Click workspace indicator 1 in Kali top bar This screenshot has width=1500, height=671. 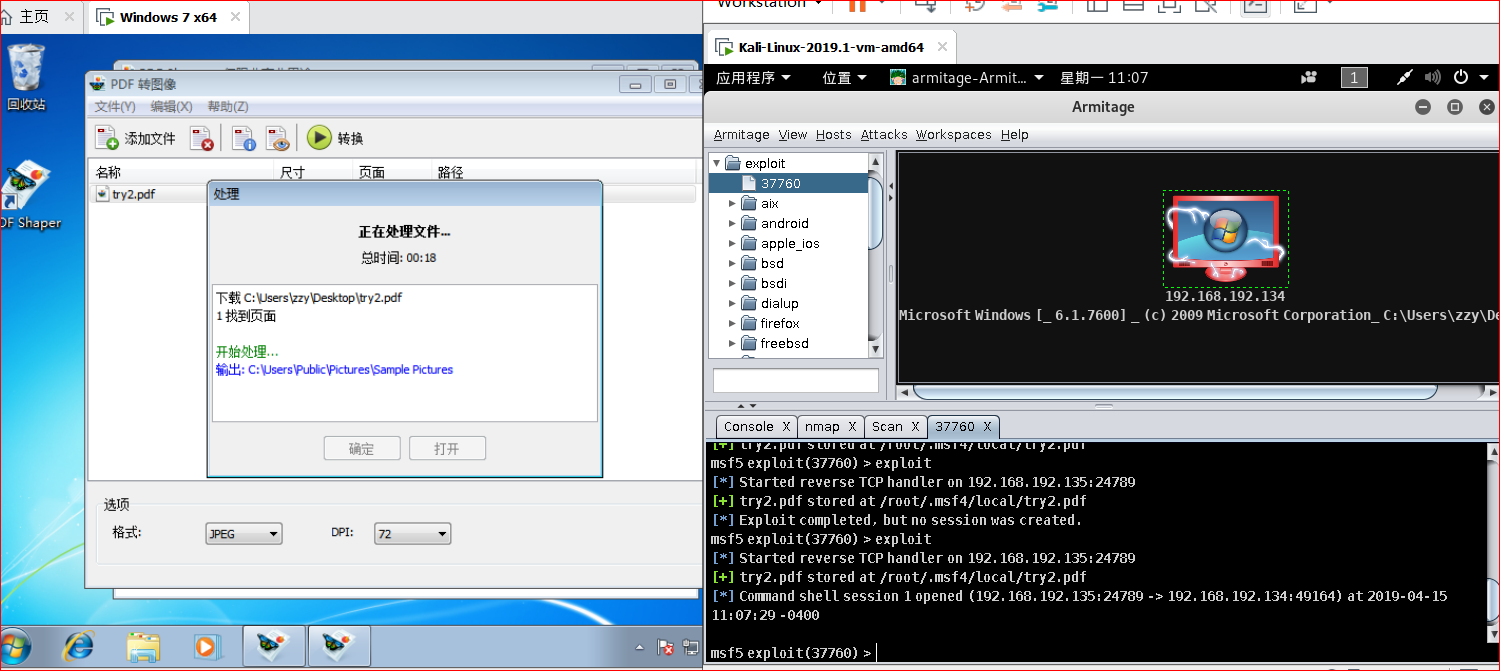point(1354,78)
